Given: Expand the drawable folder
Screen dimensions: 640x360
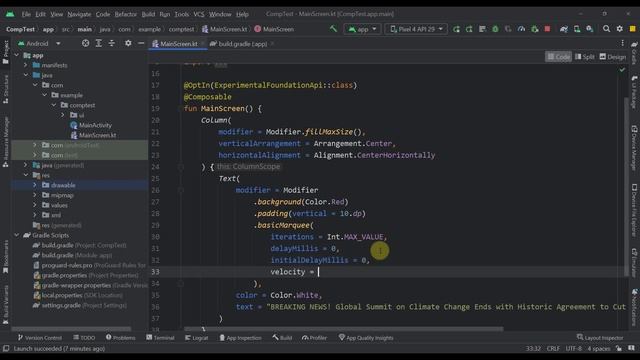Looking at the screenshot, I should [x=35, y=185].
